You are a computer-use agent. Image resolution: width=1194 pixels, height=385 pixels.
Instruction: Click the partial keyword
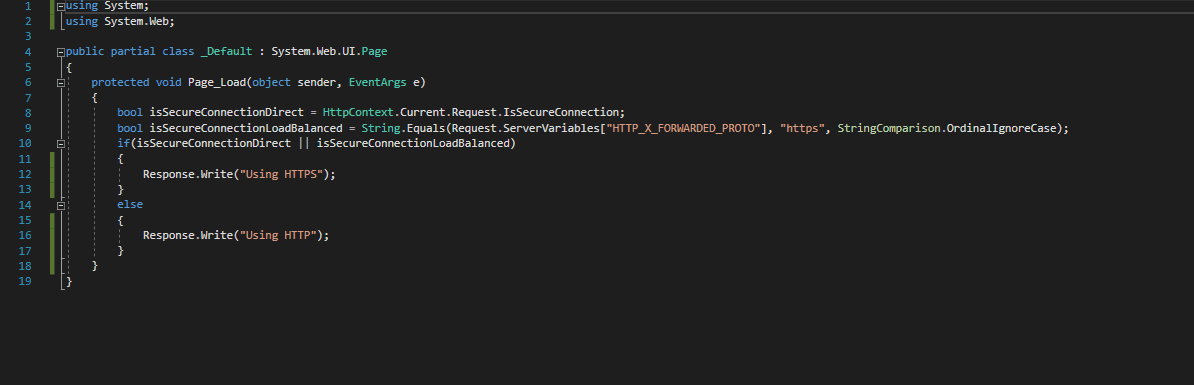click(133, 52)
